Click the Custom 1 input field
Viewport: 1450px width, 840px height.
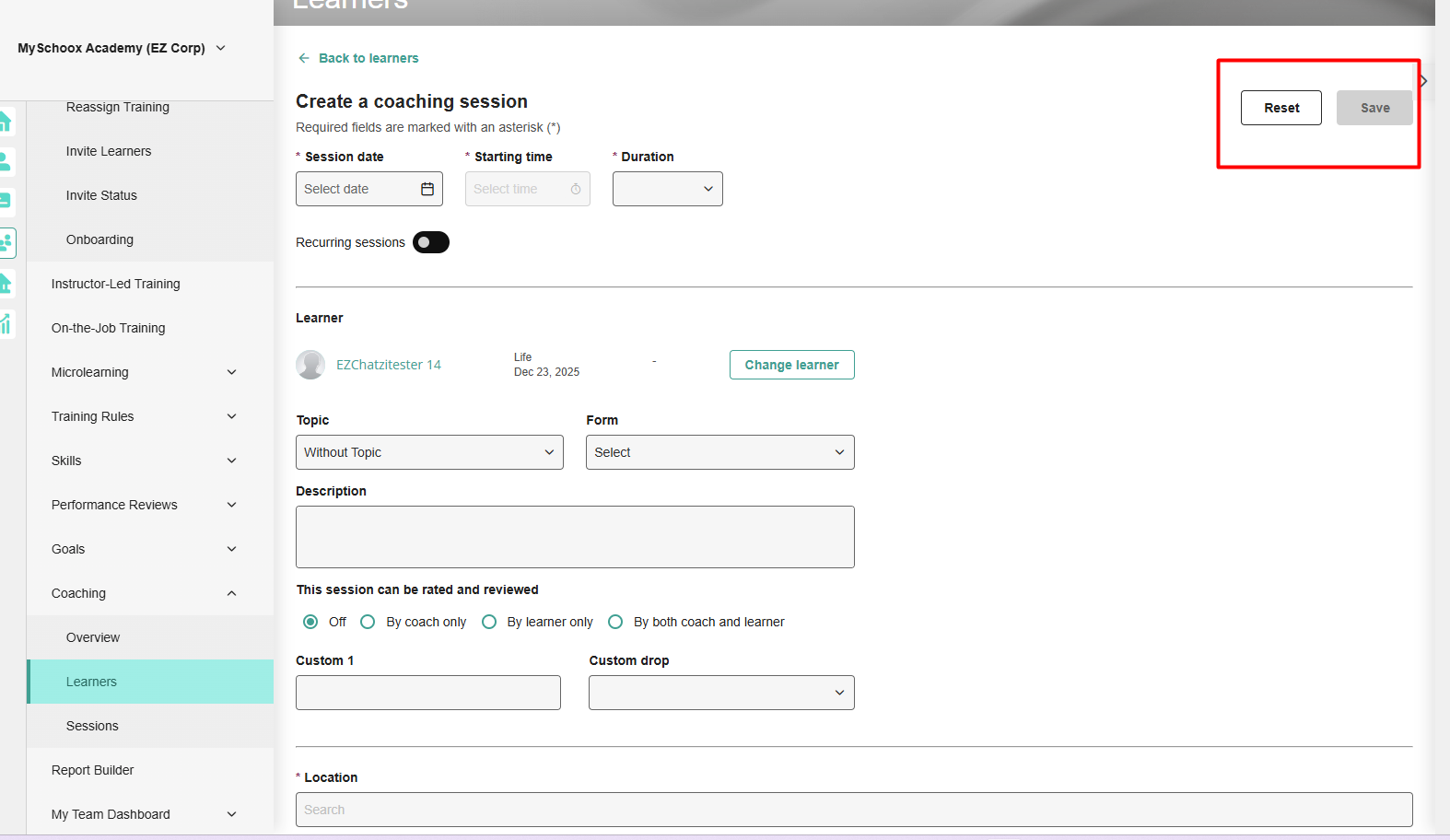428,693
